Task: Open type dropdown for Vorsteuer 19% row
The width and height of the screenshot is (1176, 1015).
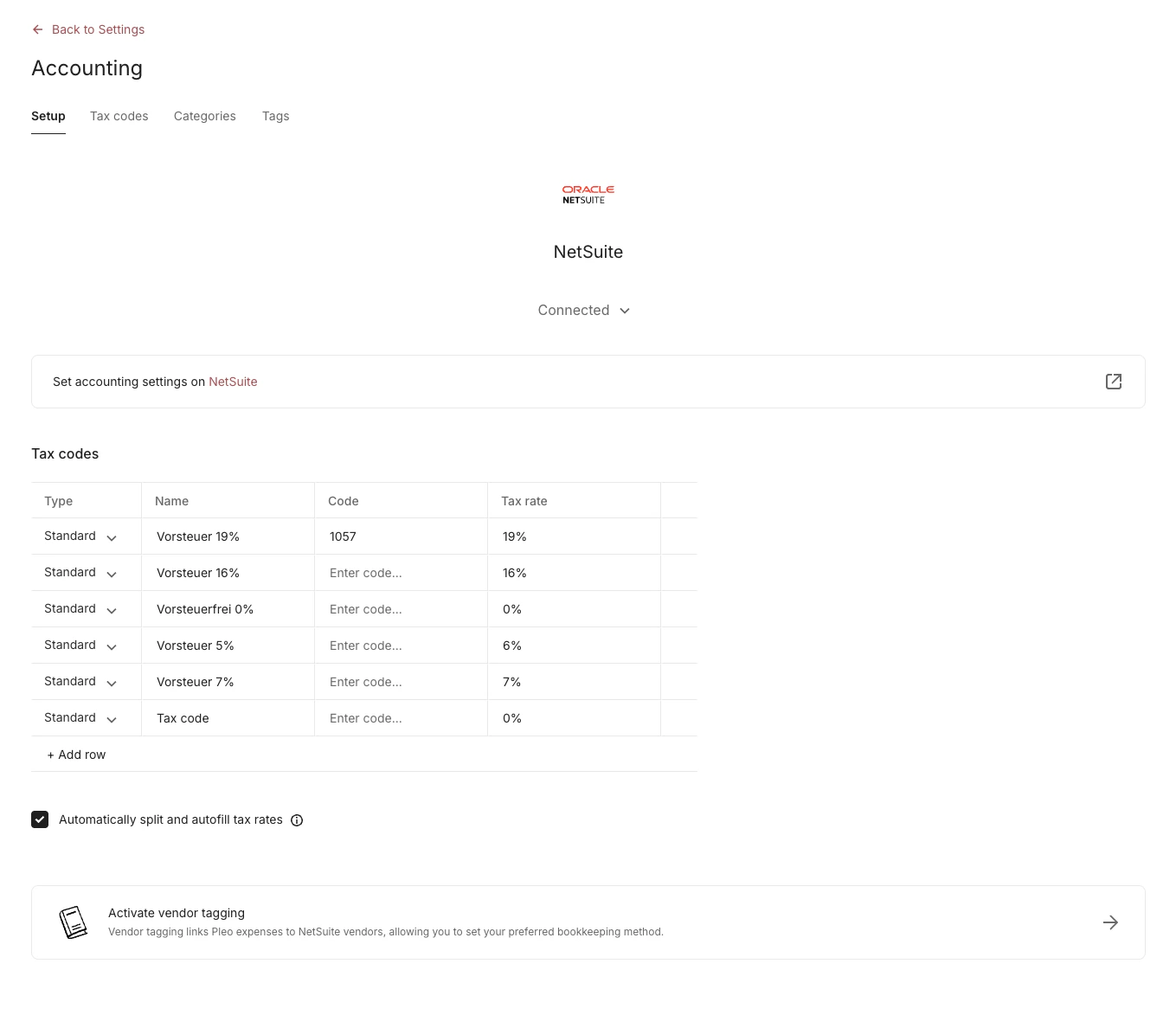Action: [x=111, y=537]
